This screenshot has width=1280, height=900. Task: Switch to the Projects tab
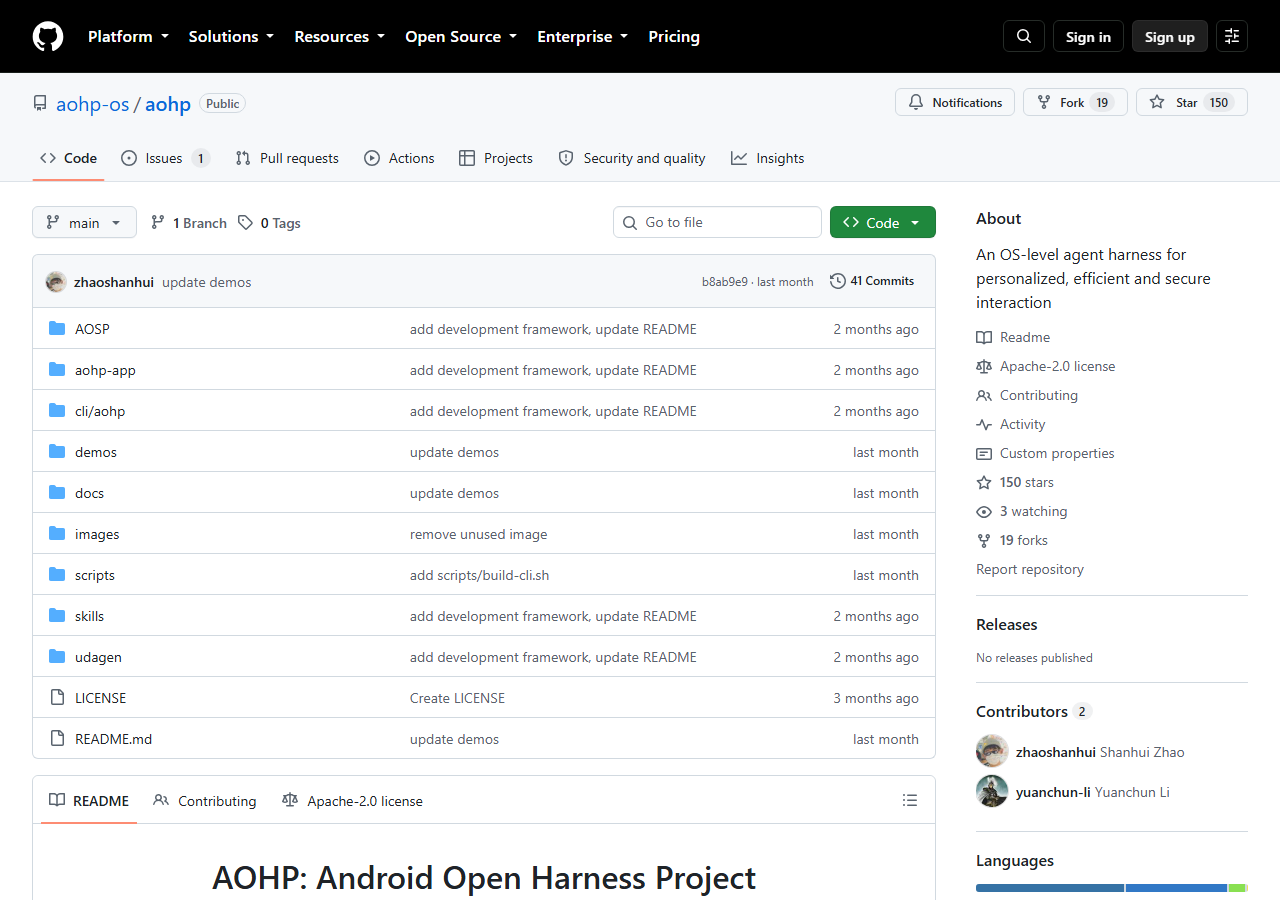(496, 158)
